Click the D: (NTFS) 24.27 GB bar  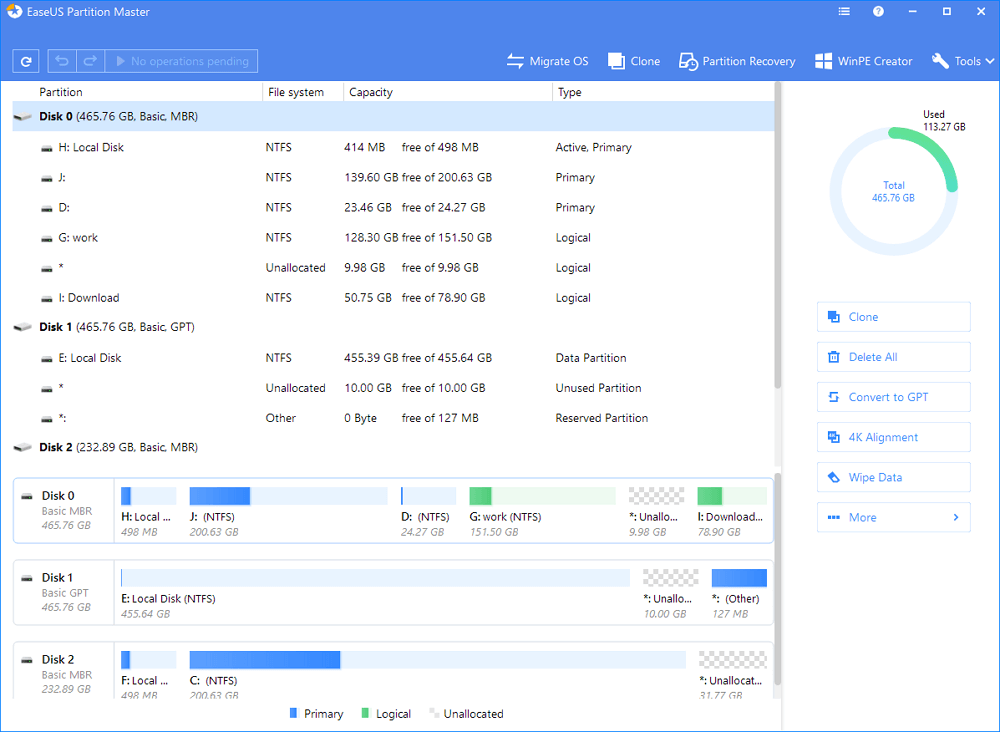429,496
